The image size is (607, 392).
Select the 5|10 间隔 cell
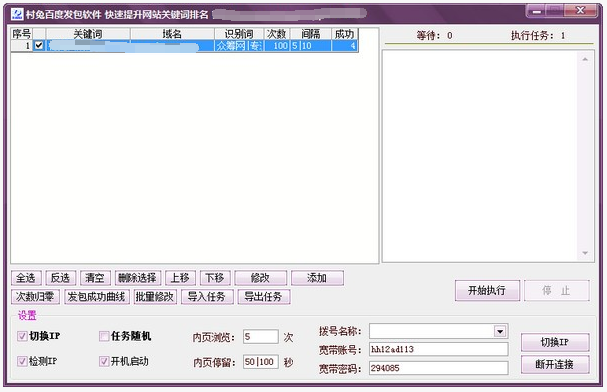point(310,46)
